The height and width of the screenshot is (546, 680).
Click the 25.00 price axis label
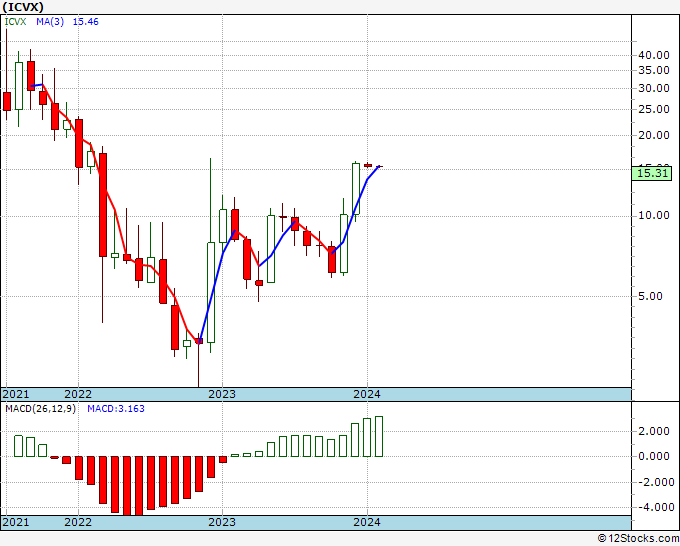click(x=654, y=109)
